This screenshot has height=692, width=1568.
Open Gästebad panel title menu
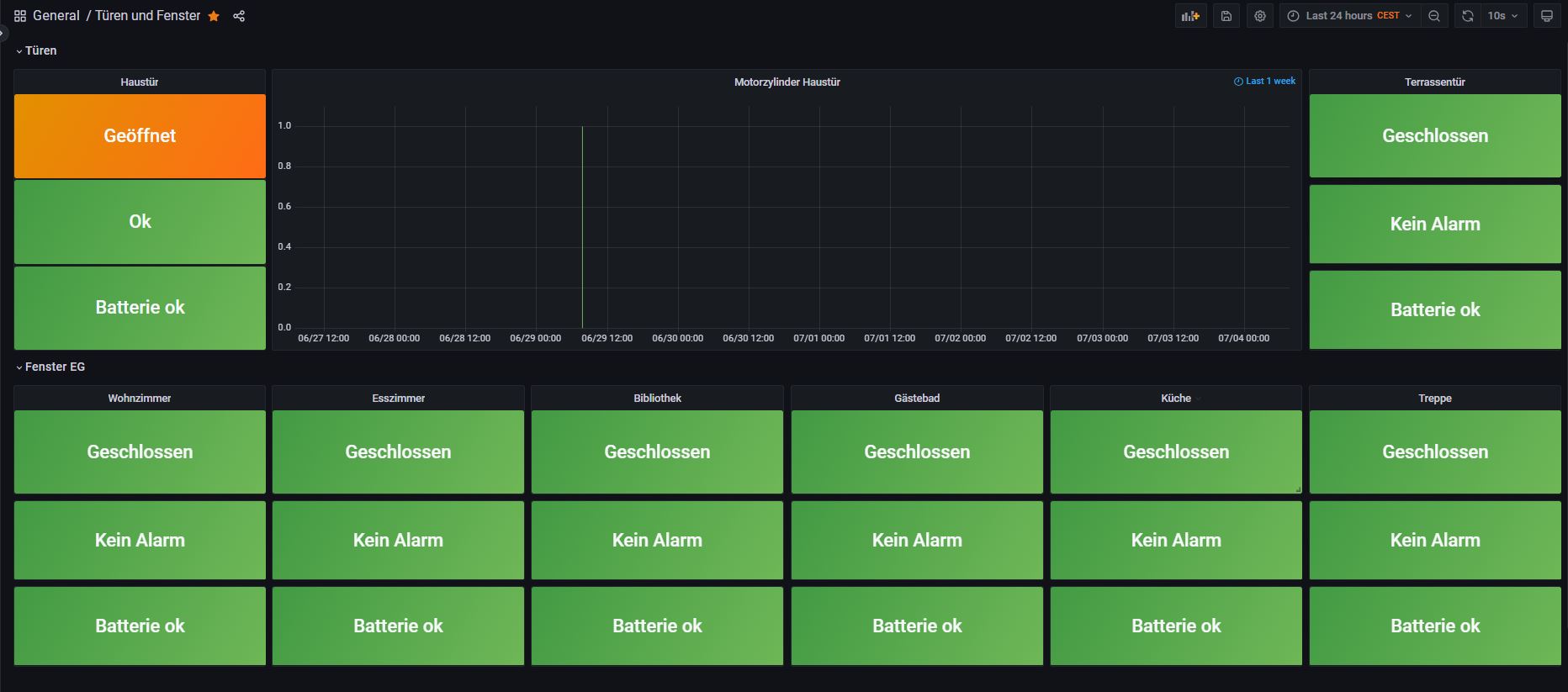tap(917, 398)
